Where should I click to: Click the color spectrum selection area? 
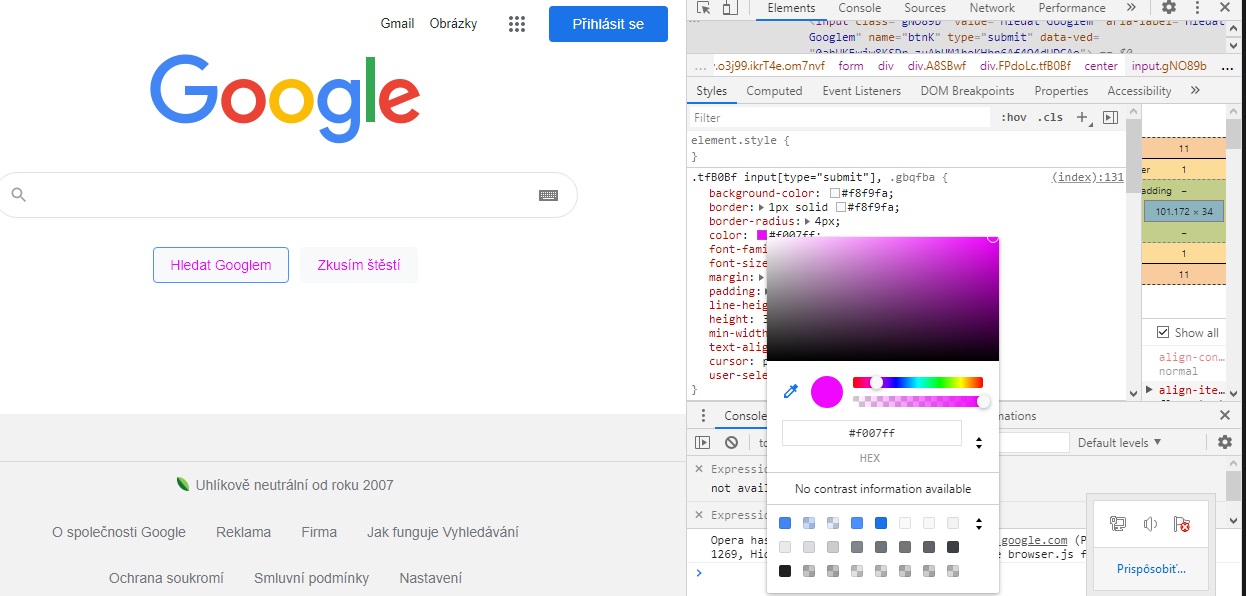883,299
